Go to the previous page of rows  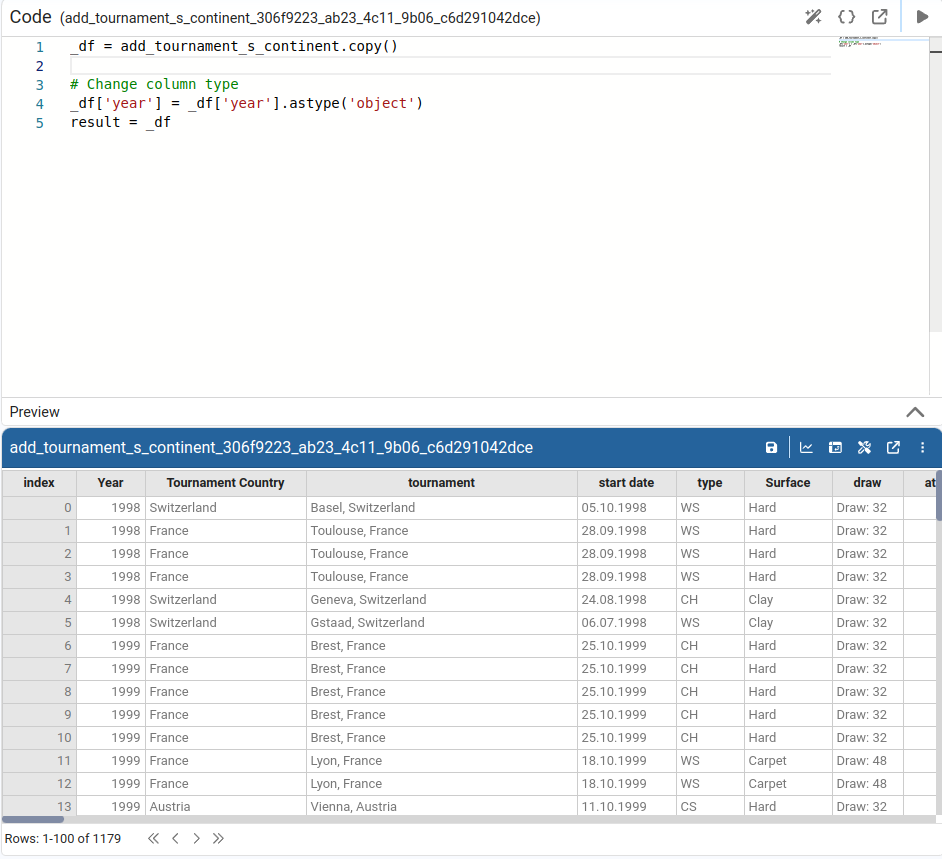[175, 838]
